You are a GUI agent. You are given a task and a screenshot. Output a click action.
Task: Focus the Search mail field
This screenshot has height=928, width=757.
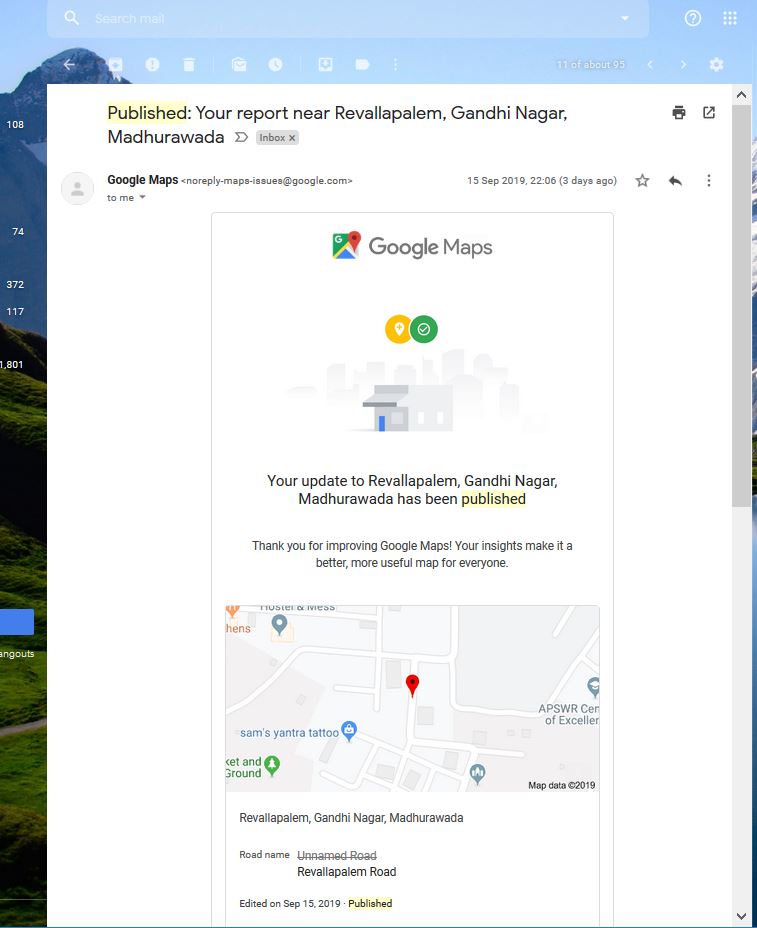pos(349,18)
